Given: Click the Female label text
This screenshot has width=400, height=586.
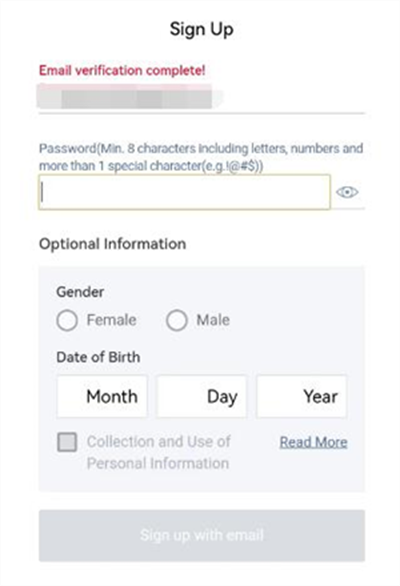Looking at the screenshot, I should [111, 320].
